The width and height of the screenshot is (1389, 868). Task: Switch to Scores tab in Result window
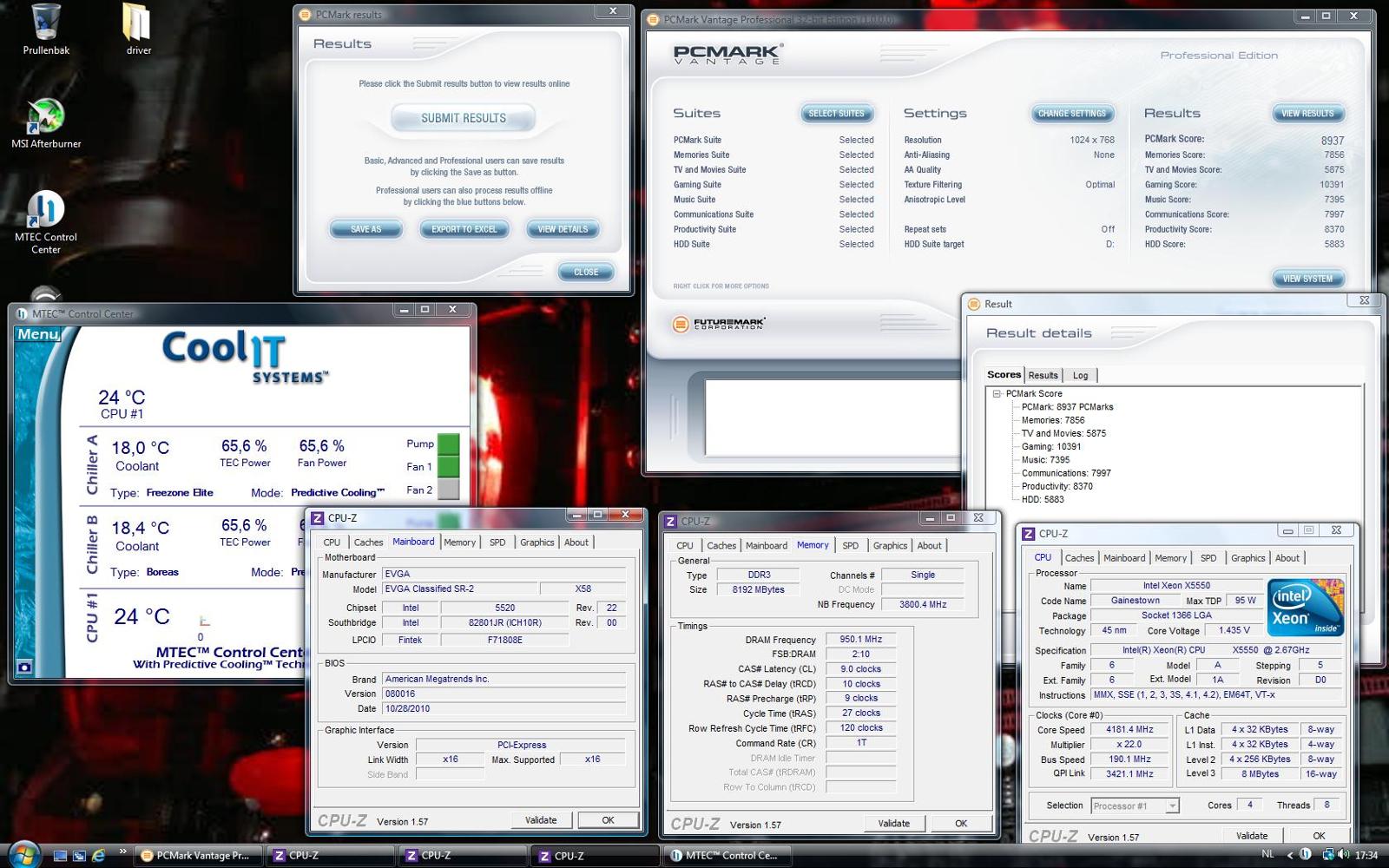(1004, 375)
